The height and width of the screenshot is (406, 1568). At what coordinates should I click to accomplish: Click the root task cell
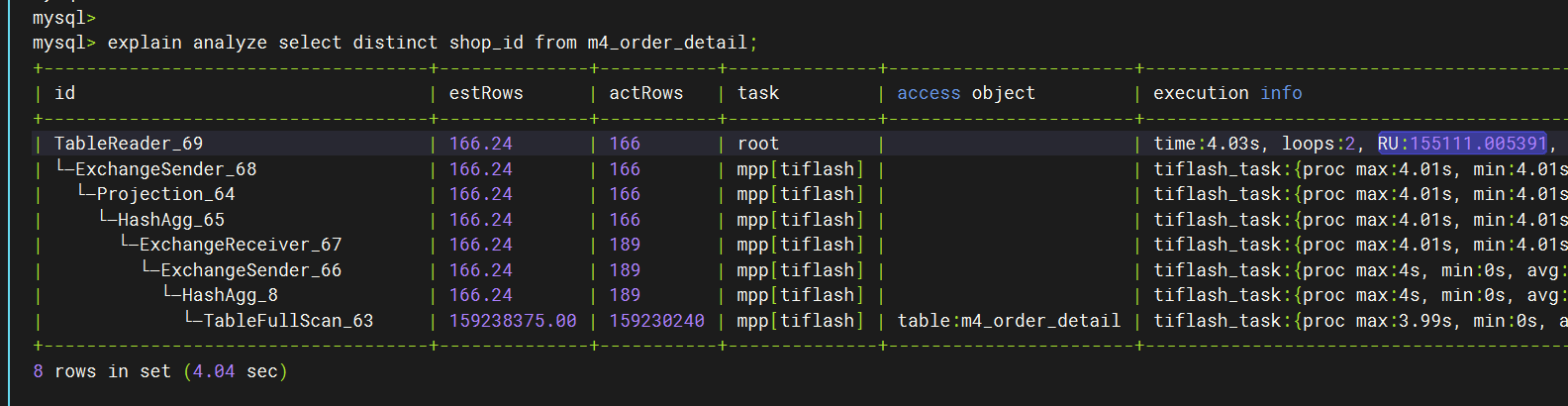pyautogui.click(x=758, y=144)
